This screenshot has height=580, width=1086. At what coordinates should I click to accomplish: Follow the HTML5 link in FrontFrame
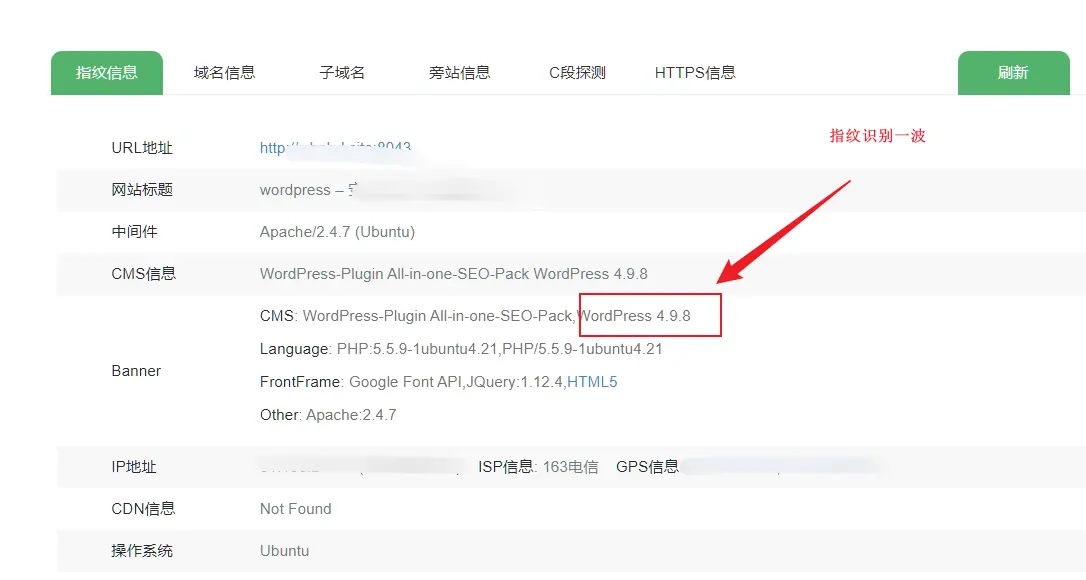click(x=592, y=382)
